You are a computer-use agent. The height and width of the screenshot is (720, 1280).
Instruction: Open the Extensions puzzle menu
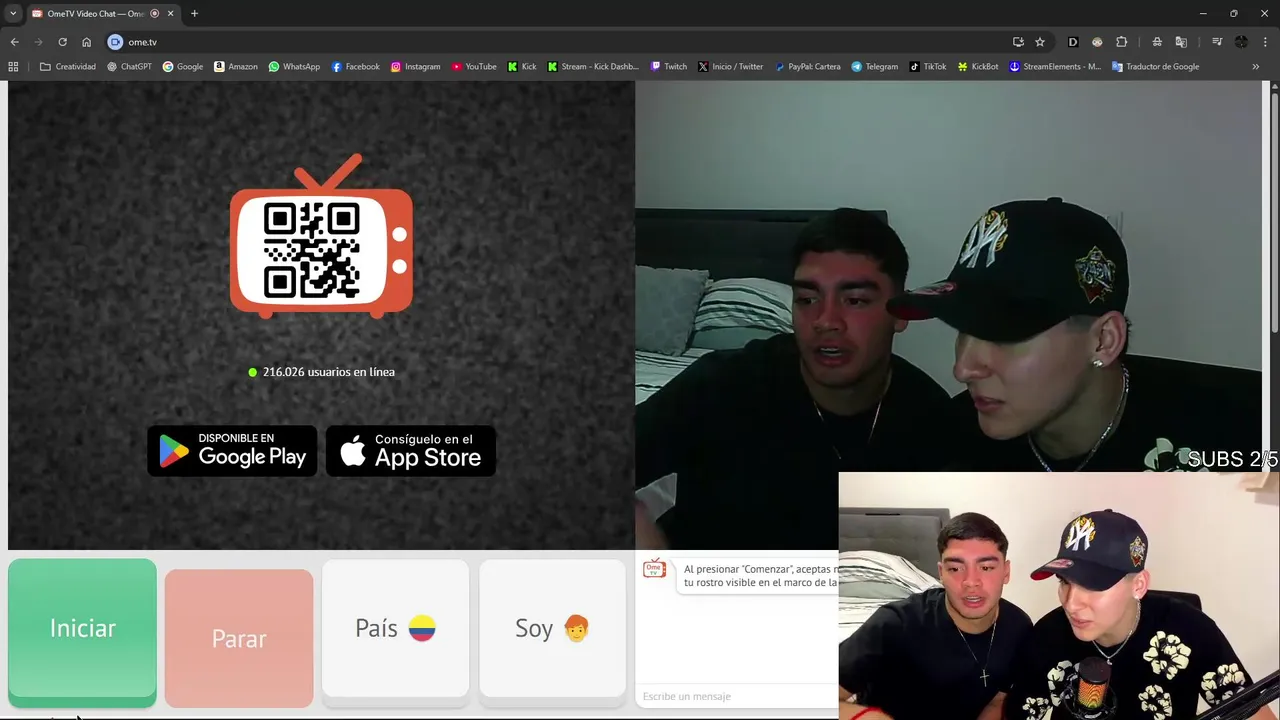coord(1121,42)
